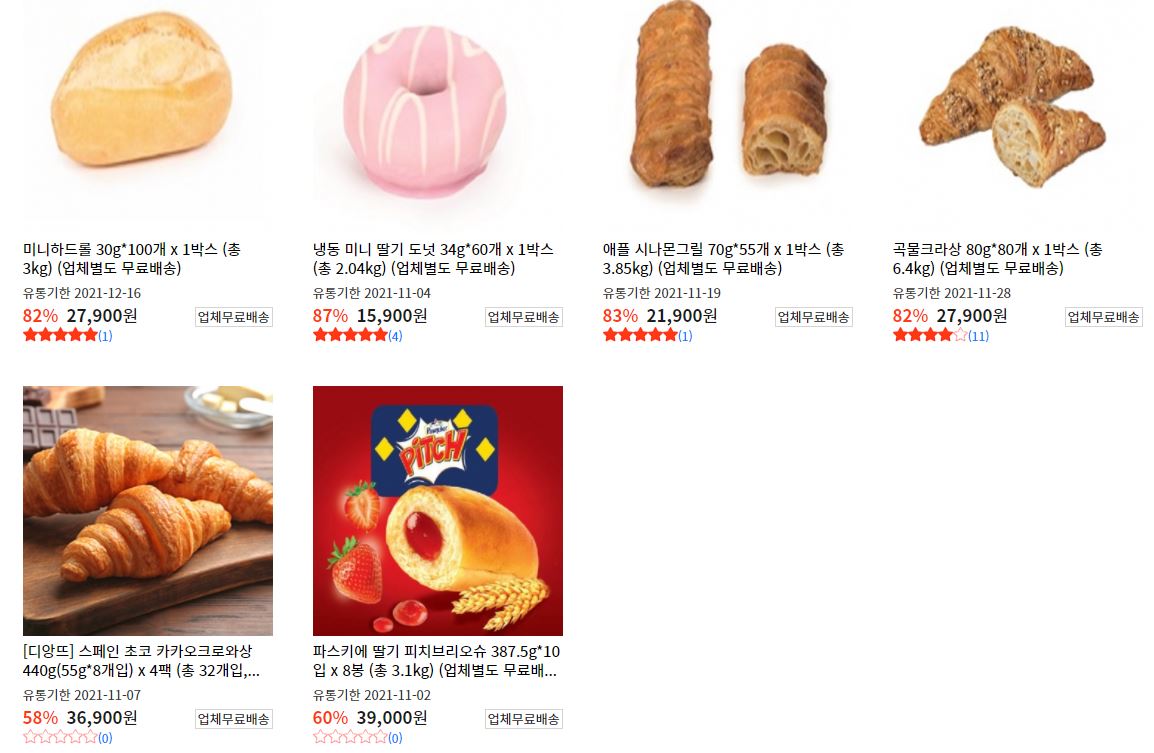
Task: Click the 업체무료배송 badge beside 27,900원 미니하드롤
Action: pos(234,317)
